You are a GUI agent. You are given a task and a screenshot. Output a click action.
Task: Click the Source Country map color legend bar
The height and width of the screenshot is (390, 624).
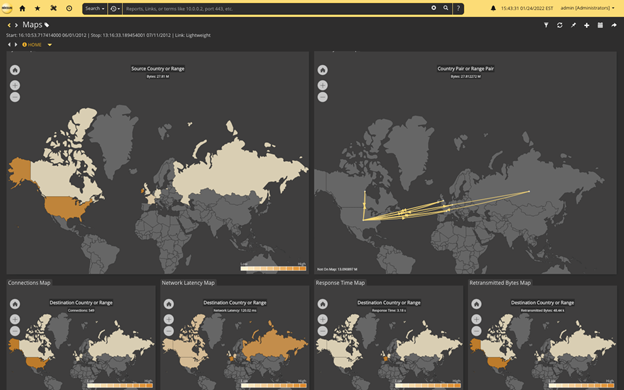pos(273,269)
